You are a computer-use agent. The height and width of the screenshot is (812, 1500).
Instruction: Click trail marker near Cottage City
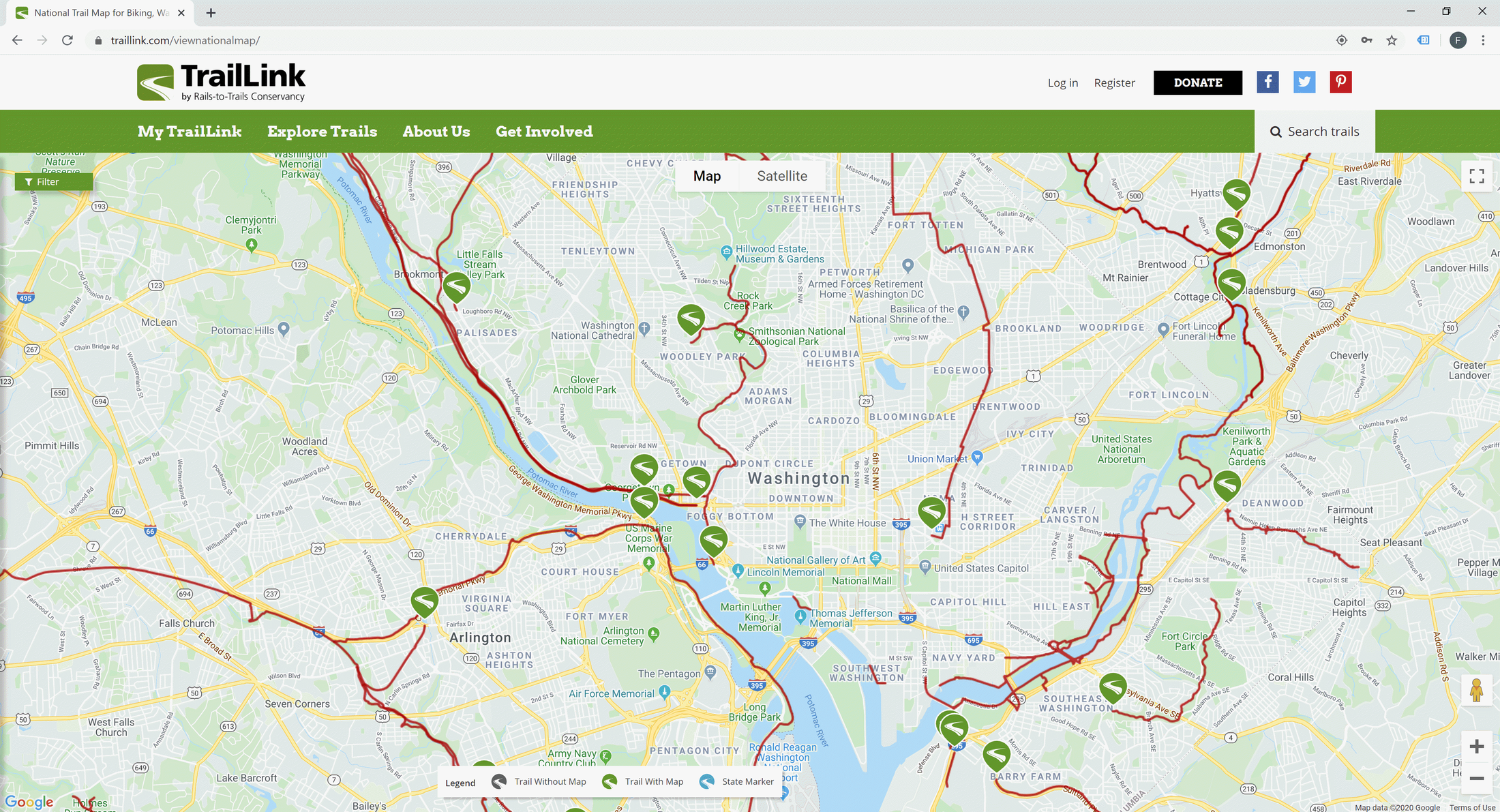point(1232,284)
